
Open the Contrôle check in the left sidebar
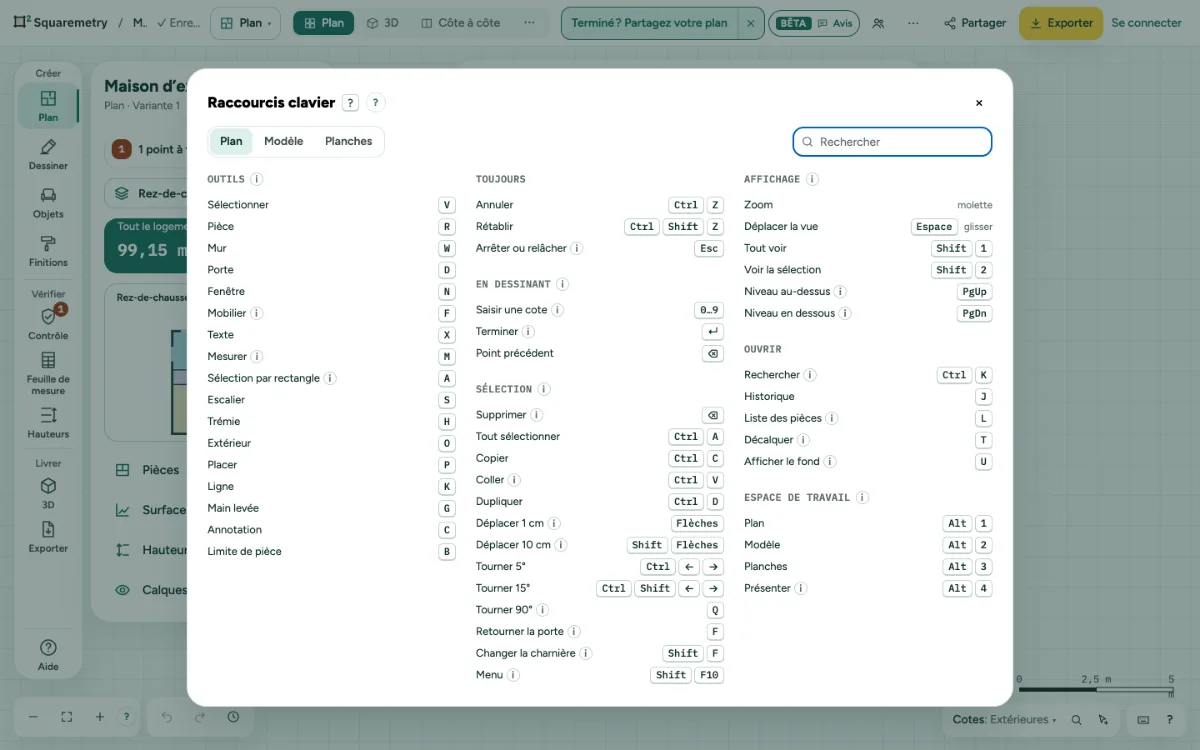(48, 323)
